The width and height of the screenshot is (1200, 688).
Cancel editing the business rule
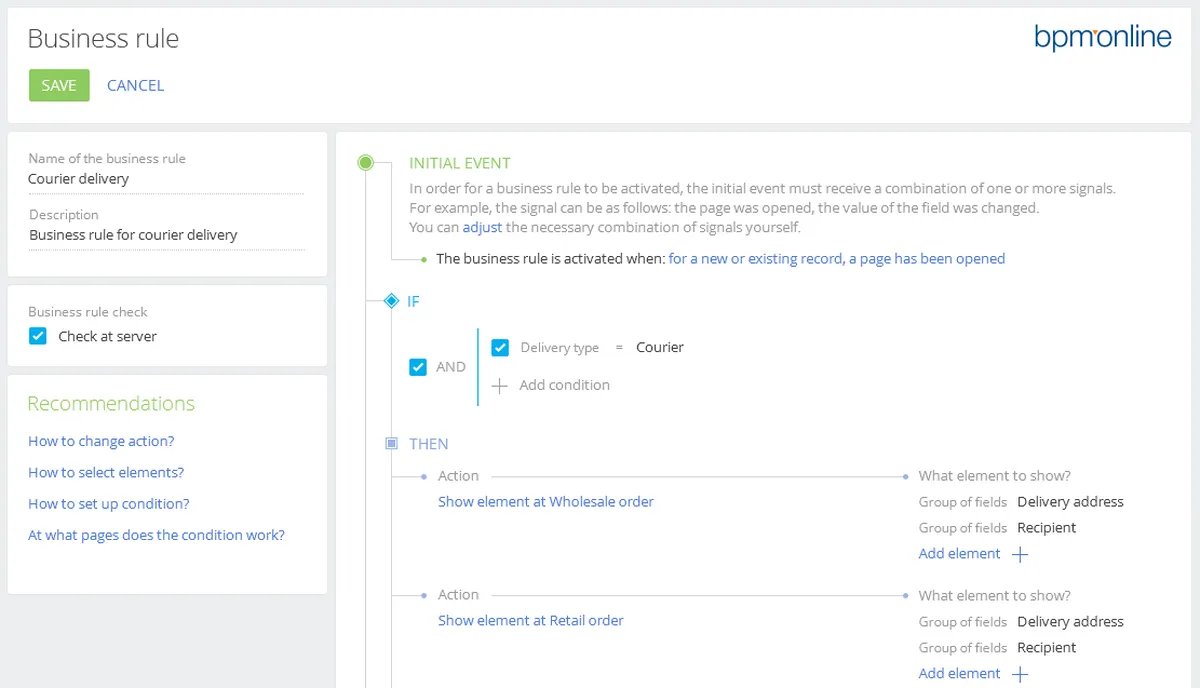[135, 86]
